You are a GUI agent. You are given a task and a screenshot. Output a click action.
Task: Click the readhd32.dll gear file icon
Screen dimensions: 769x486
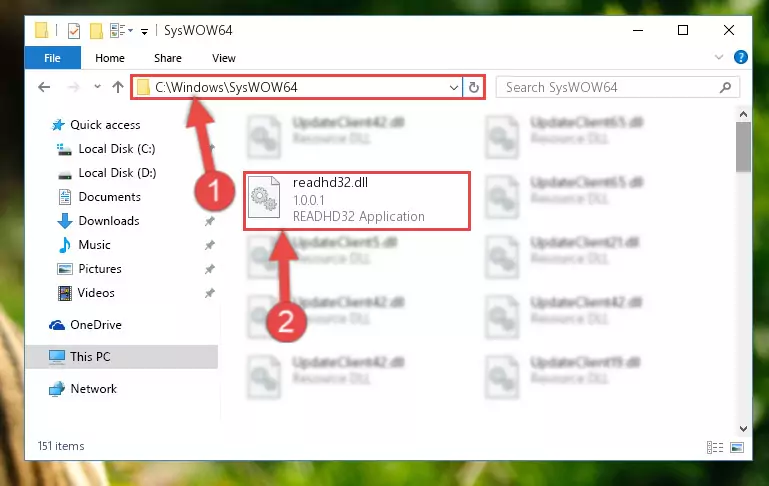(x=264, y=197)
